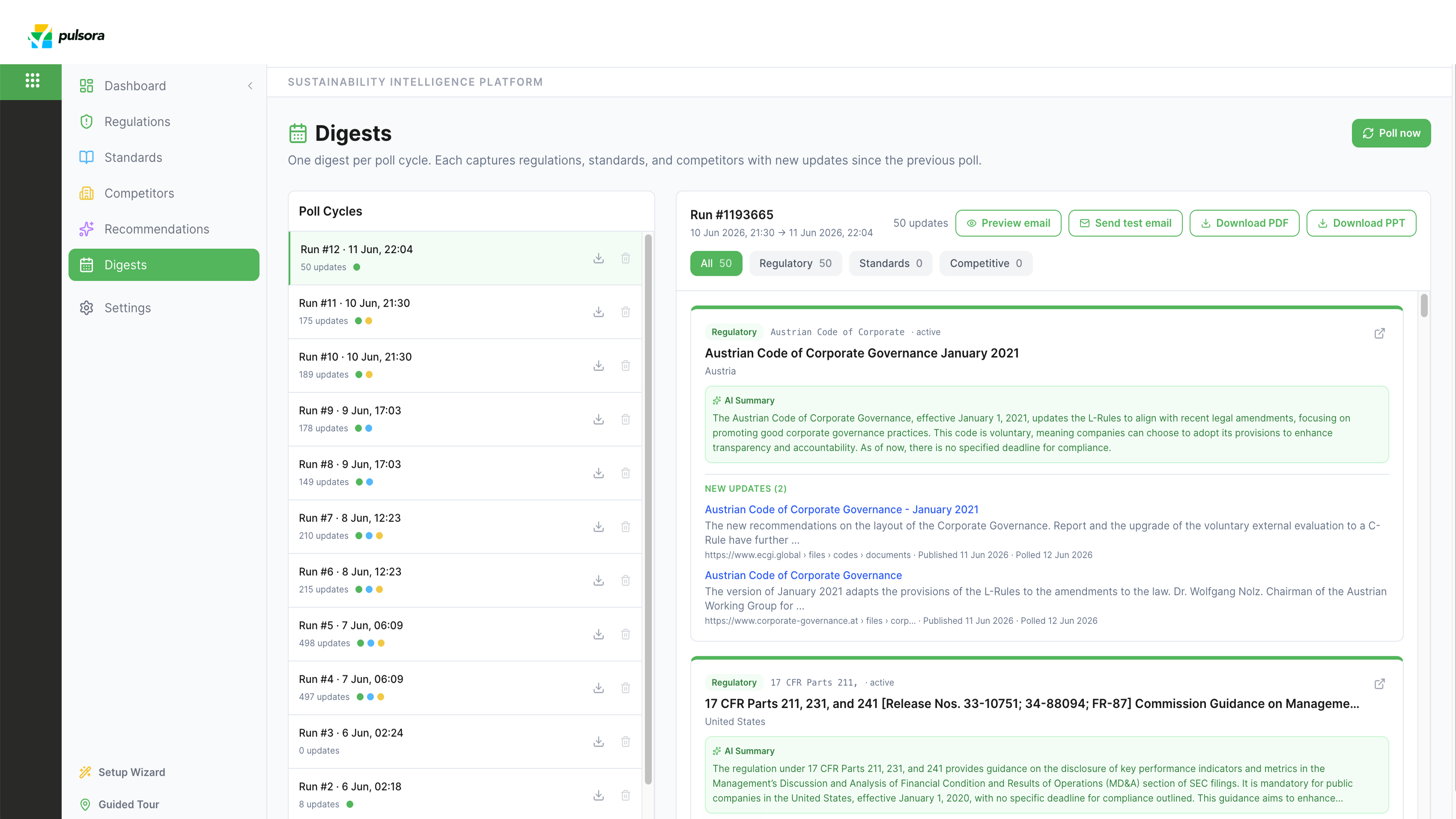Select the 'Run #11 · 10 Jun, 21:30' row
Viewport: 1456px width, 819px height.
pyautogui.click(x=465, y=312)
